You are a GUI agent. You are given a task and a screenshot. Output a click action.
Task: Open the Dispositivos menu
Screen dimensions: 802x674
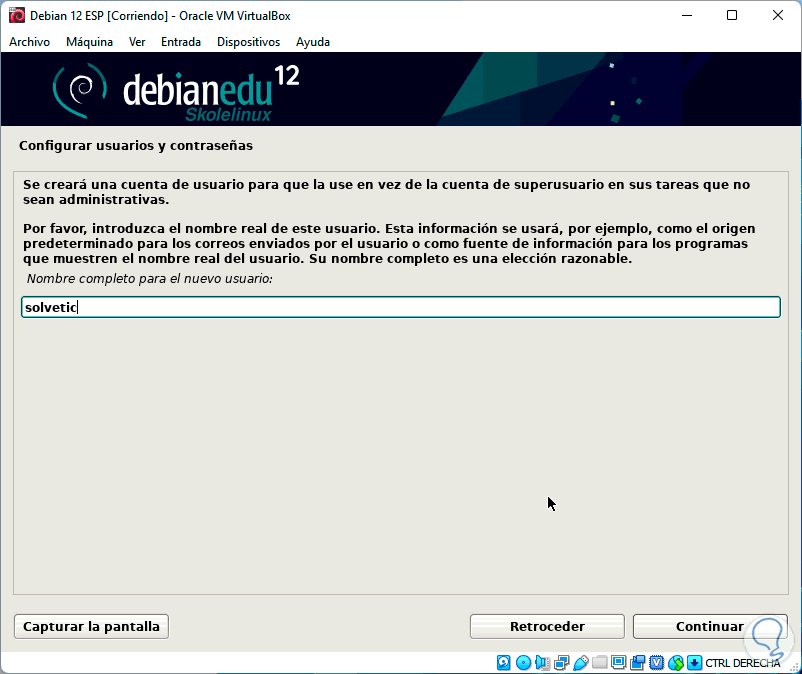(x=248, y=42)
